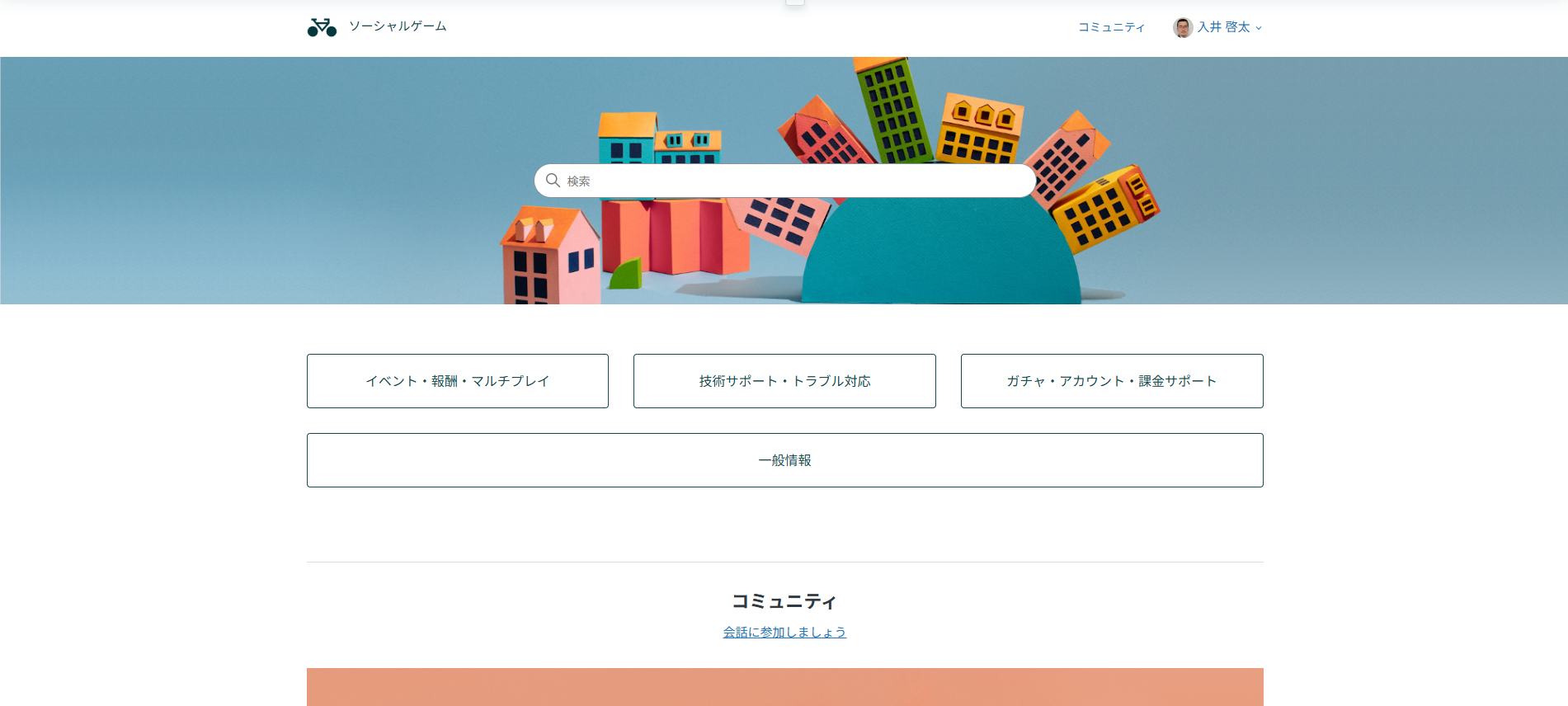Open the 技術サポート・トラブル対応 category
The image size is (1568, 706).
click(784, 381)
